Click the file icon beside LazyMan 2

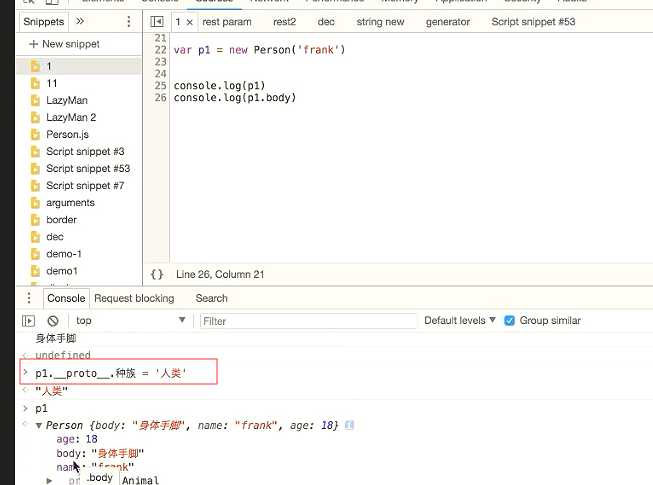point(35,117)
